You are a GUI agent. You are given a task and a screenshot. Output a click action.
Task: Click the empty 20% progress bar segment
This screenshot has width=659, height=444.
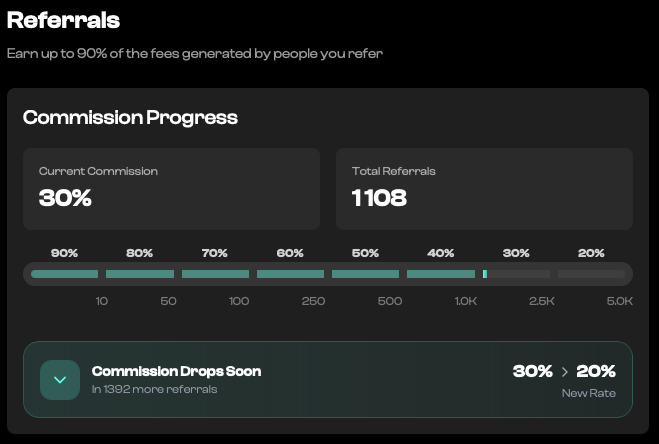pos(591,274)
